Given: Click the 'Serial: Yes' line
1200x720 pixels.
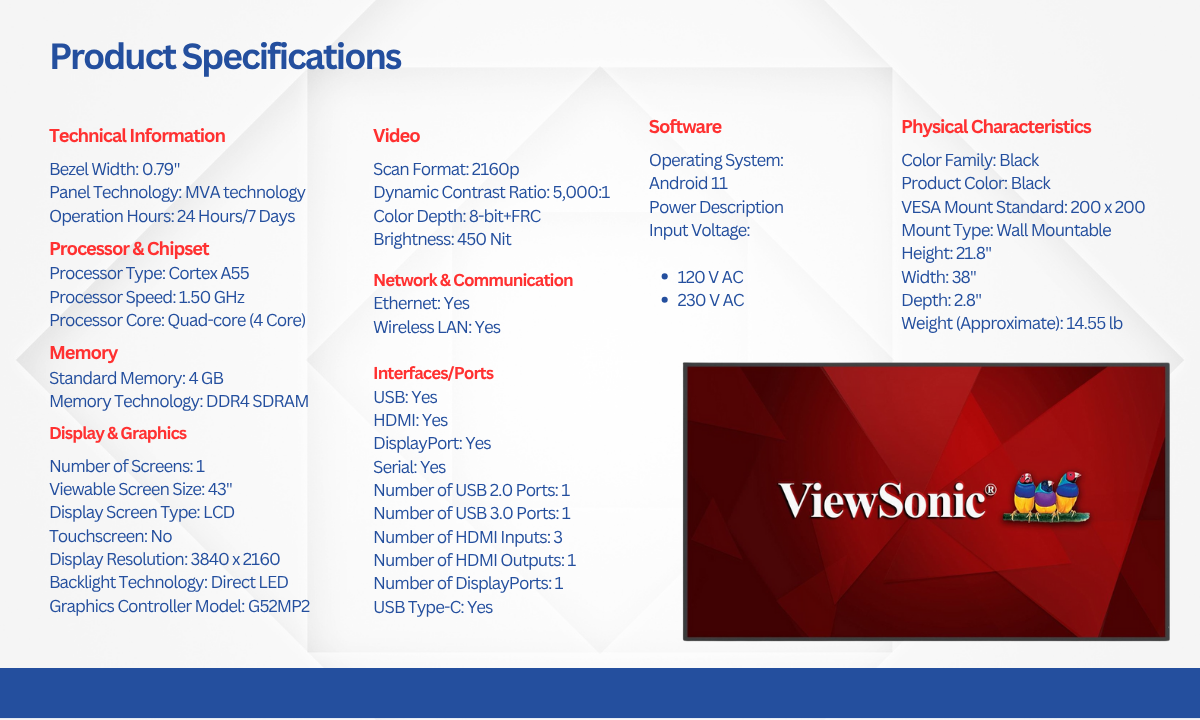Looking at the screenshot, I should click(x=410, y=467).
